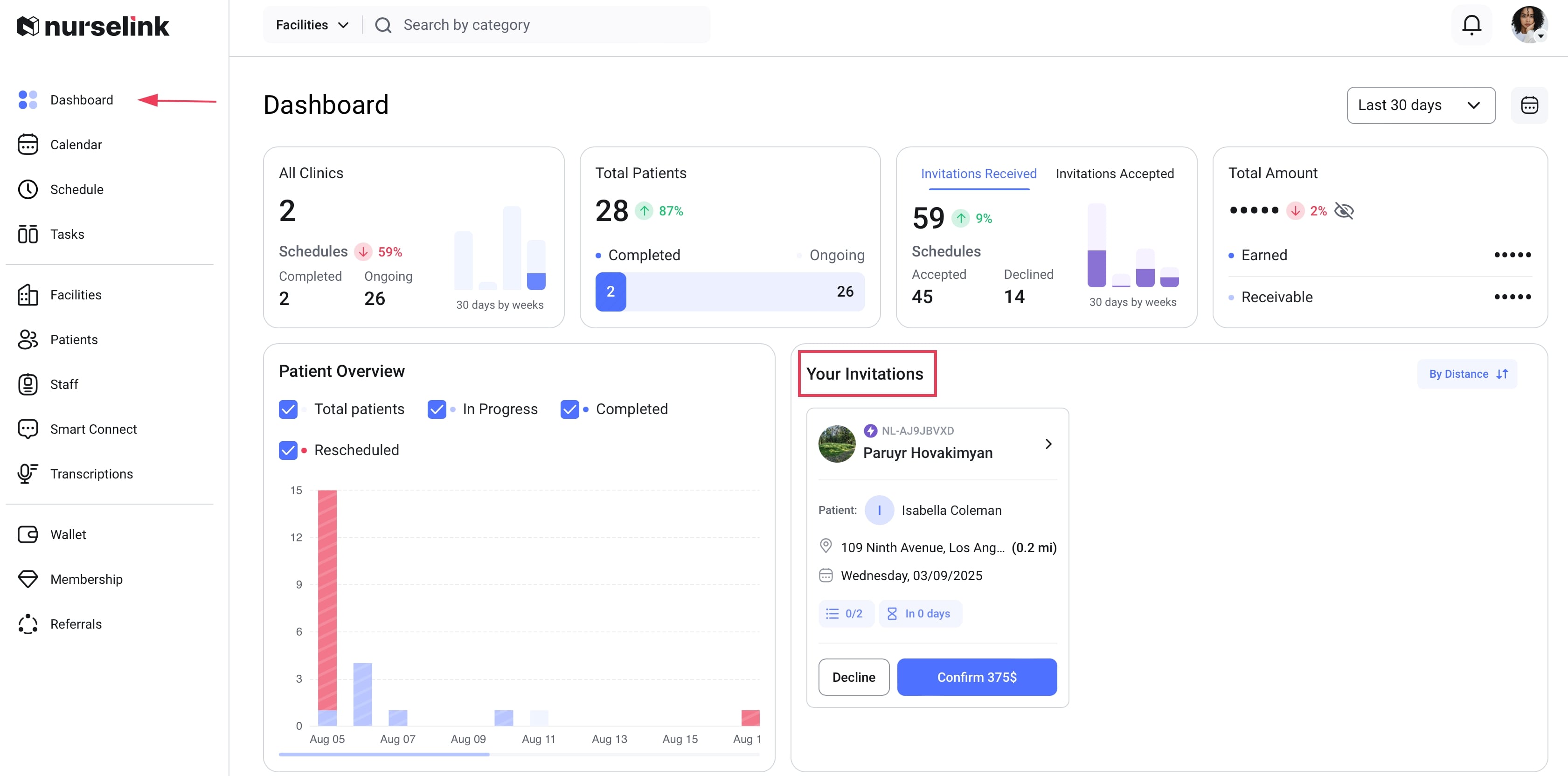Expand the Facilities search category dropdown
Screen dimensions: 1568x776
click(312, 25)
